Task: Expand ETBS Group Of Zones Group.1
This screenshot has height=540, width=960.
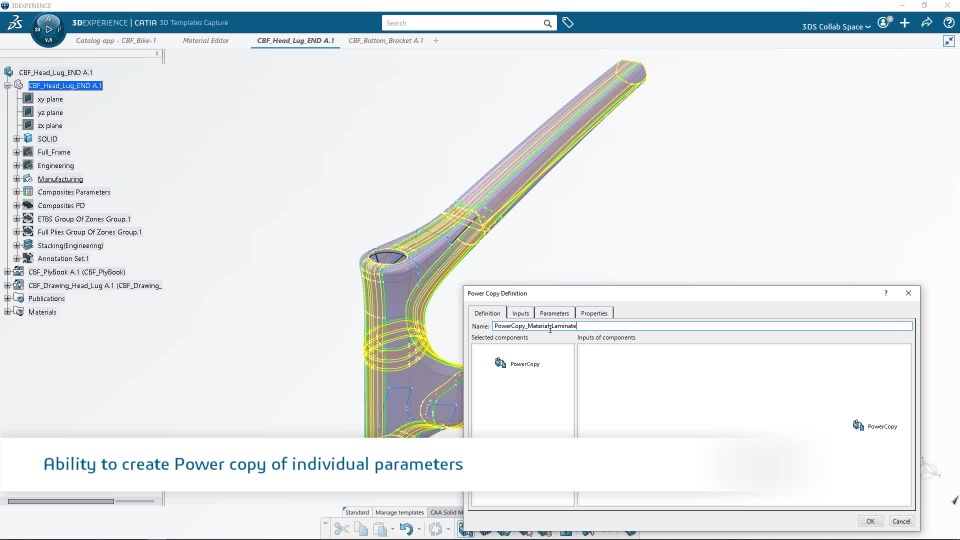Action: [17, 219]
